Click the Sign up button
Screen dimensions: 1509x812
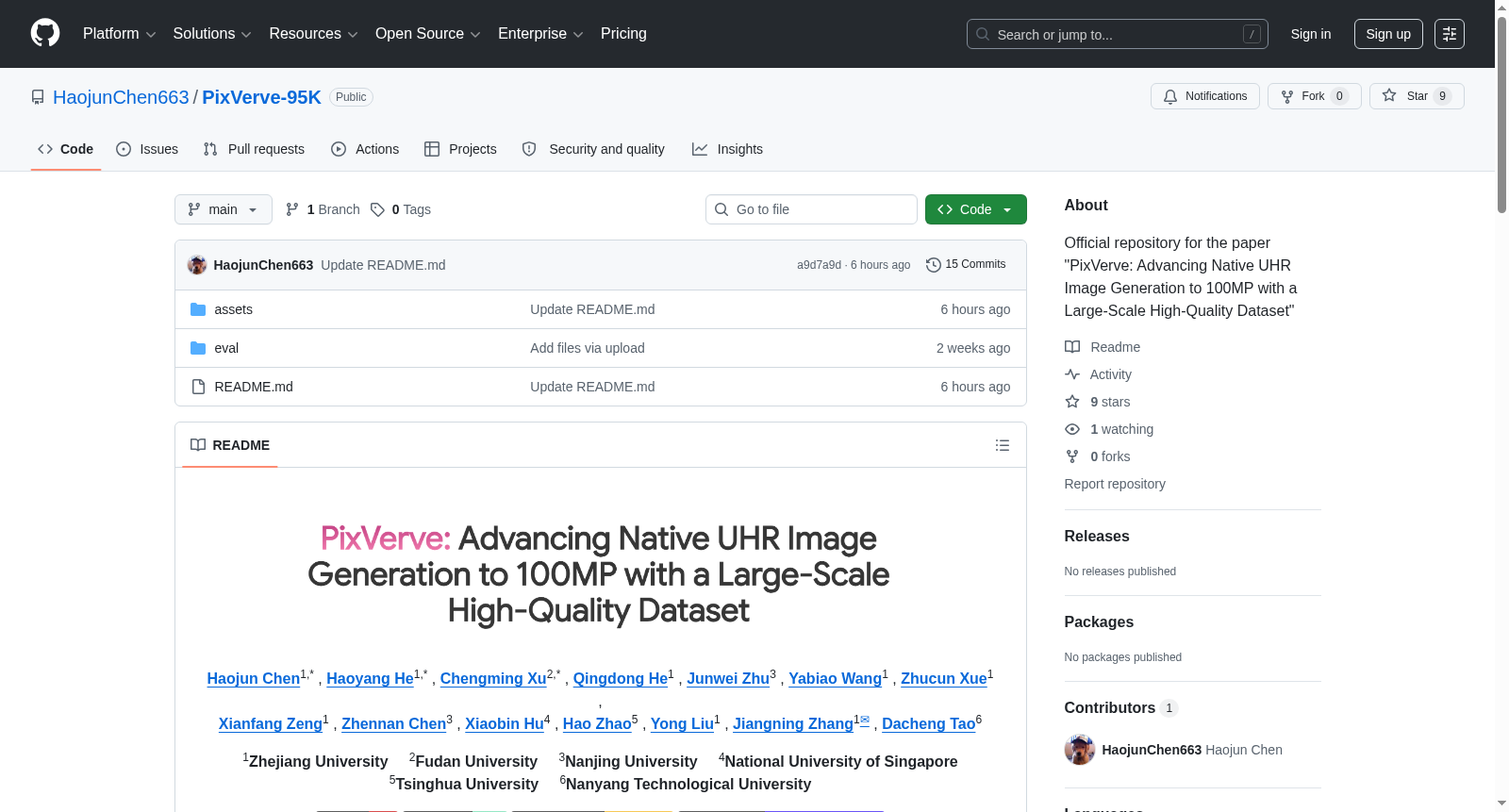[x=1388, y=34]
